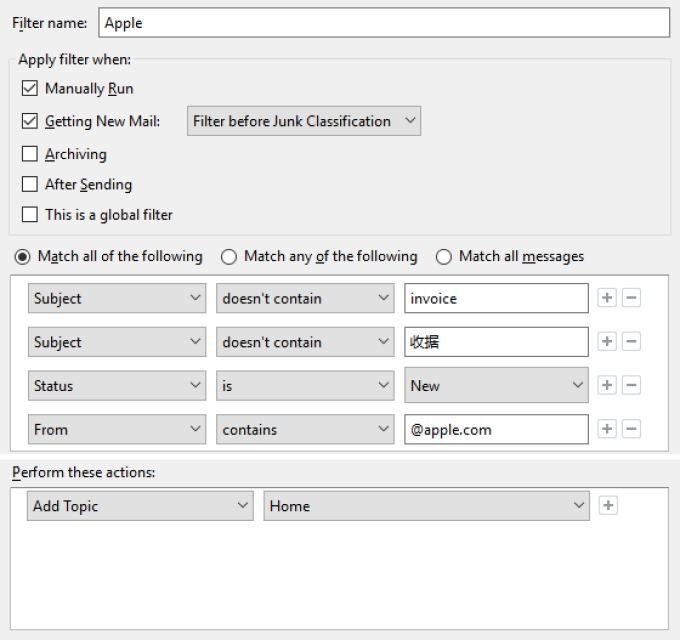680x640 pixels.
Task: Add a rule after the invoice row
Action: pyautogui.click(x=607, y=298)
